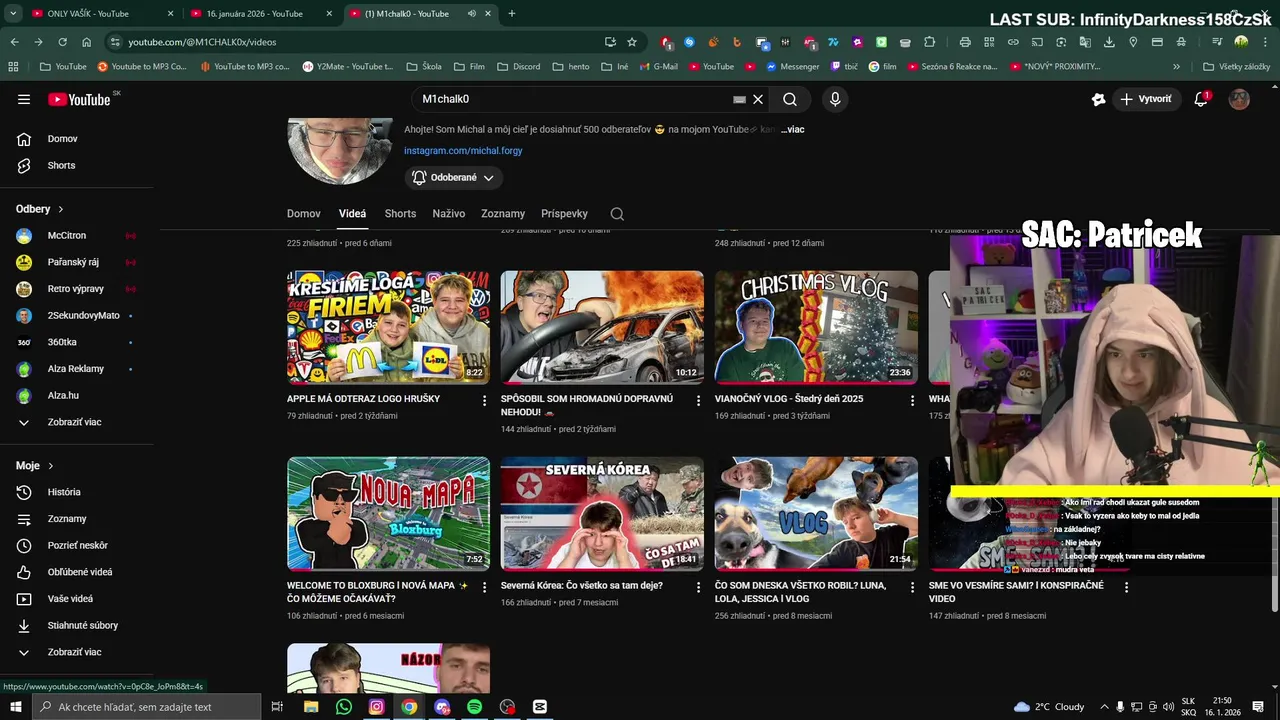Click the search input field
The image size is (1280, 720).
[575, 99]
